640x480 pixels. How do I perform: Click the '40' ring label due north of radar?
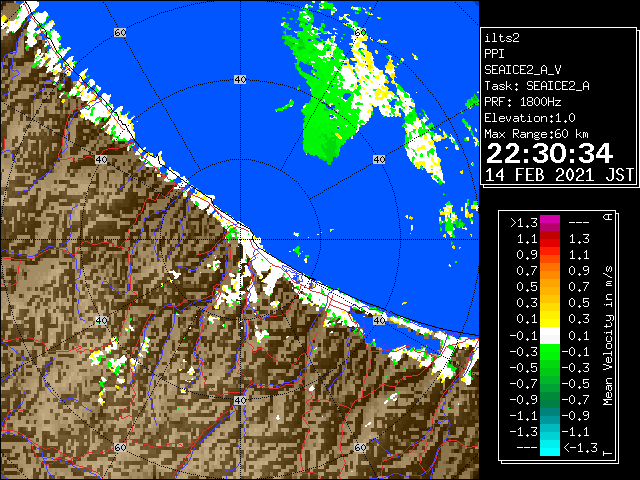[240, 80]
